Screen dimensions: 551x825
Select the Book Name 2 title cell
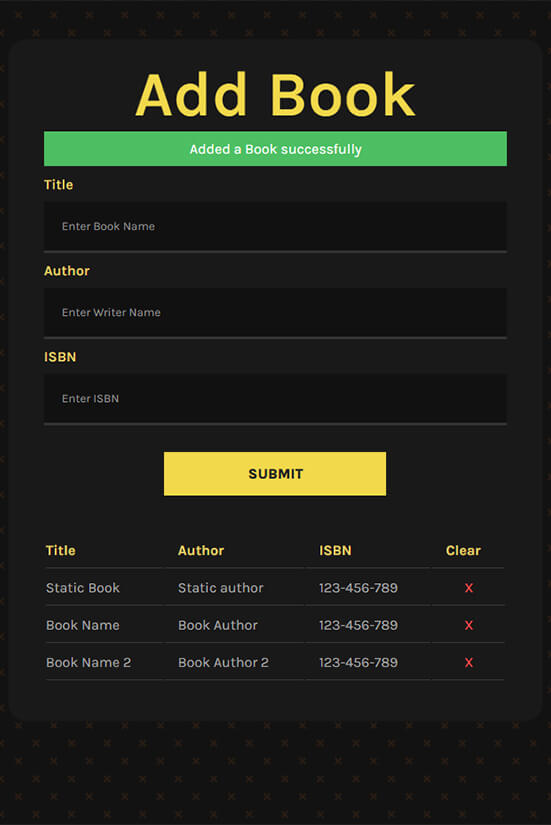[x=88, y=662]
